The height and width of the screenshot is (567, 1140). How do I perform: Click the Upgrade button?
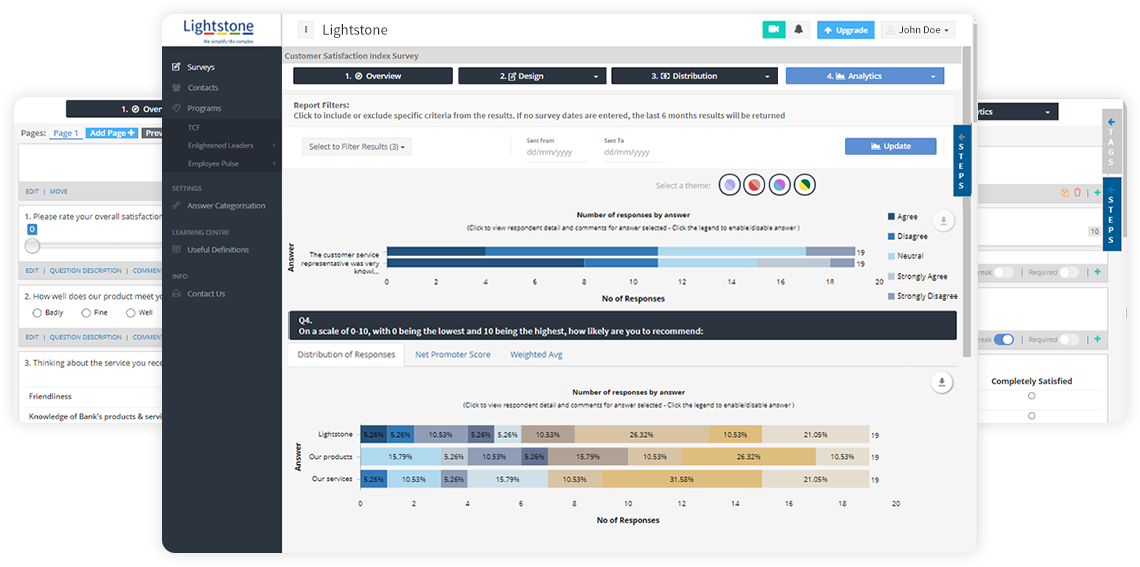(845, 30)
